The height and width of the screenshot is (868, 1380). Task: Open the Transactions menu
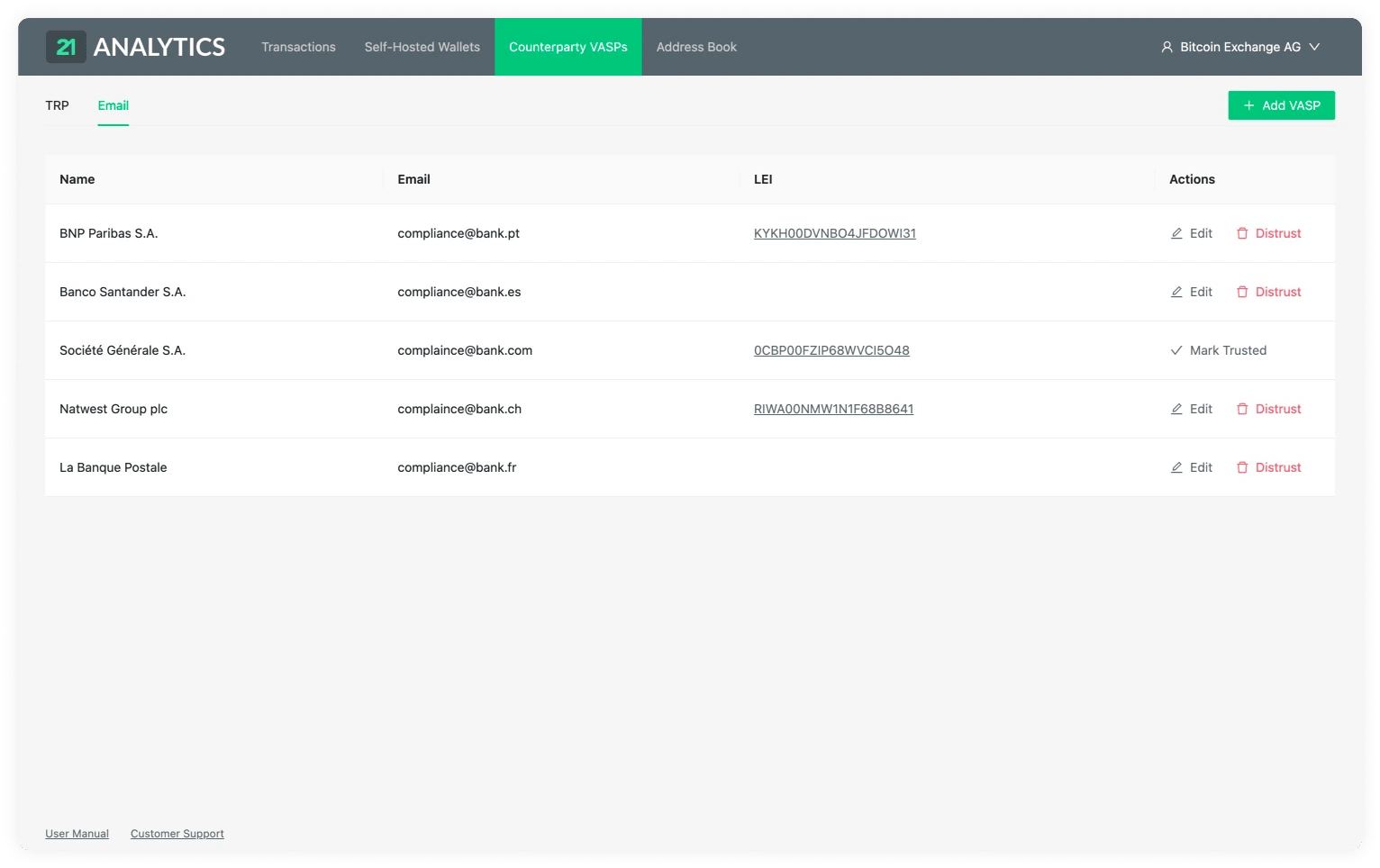298,47
